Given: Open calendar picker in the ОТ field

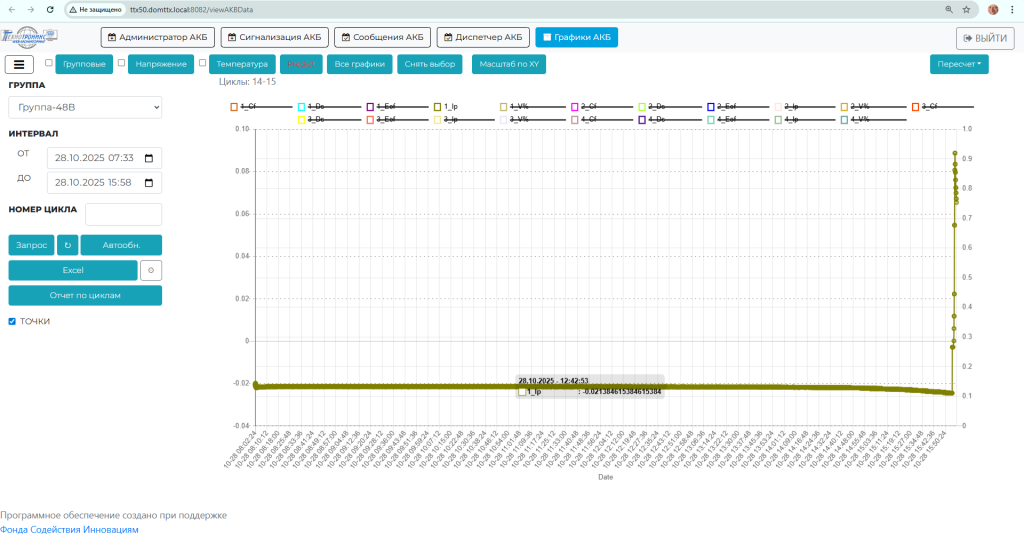Looking at the screenshot, I should click(x=149, y=158).
